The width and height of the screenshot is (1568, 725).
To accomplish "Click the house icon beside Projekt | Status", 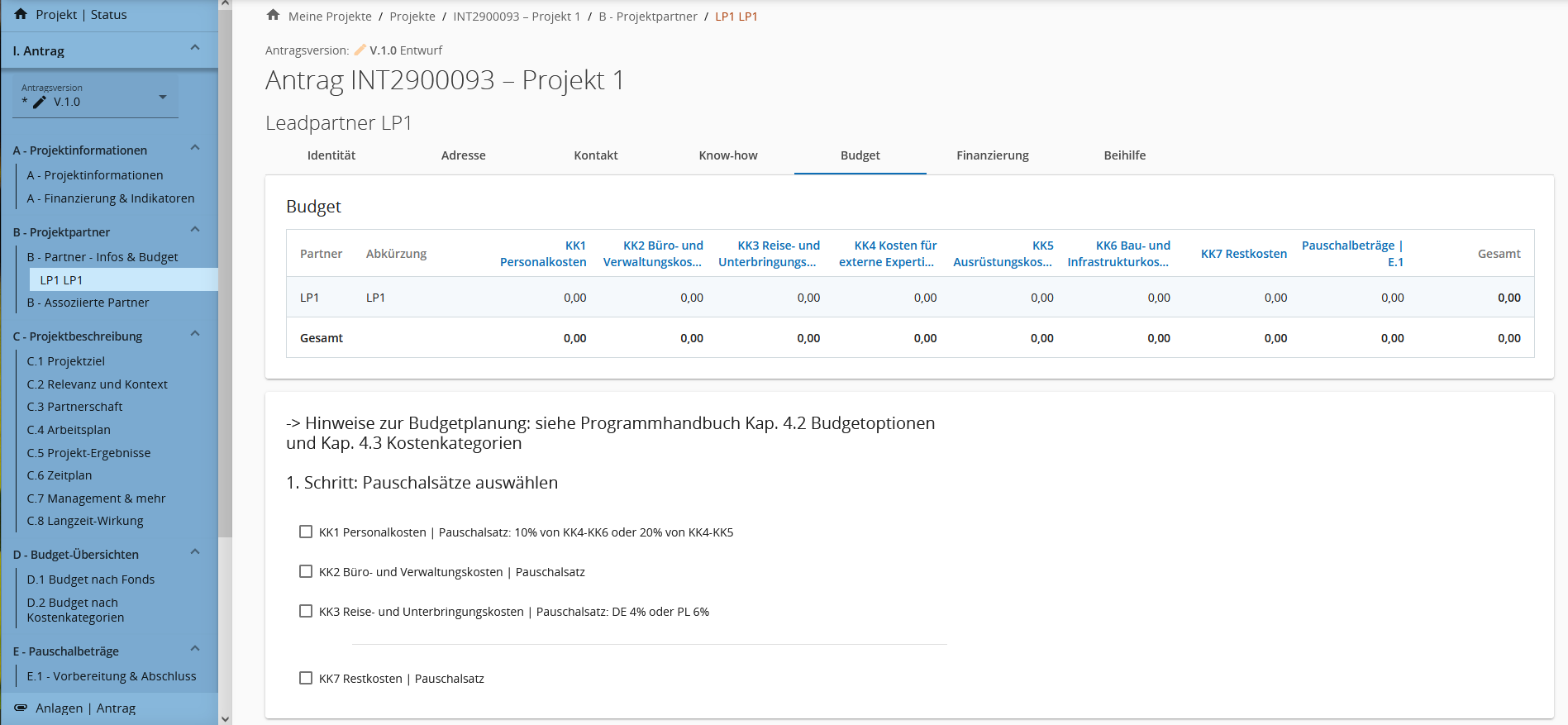I will pyautogui.click(x=21, y=14).
